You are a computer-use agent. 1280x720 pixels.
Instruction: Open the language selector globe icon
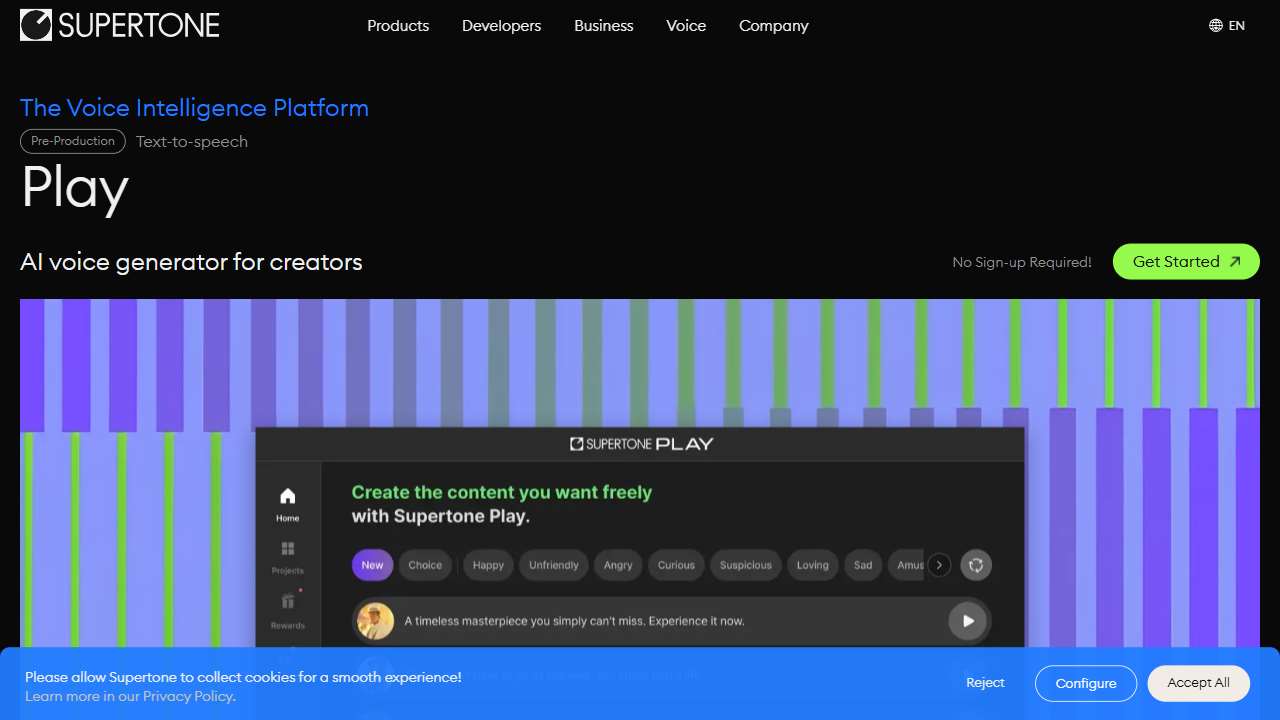(x=1215, y=26)
